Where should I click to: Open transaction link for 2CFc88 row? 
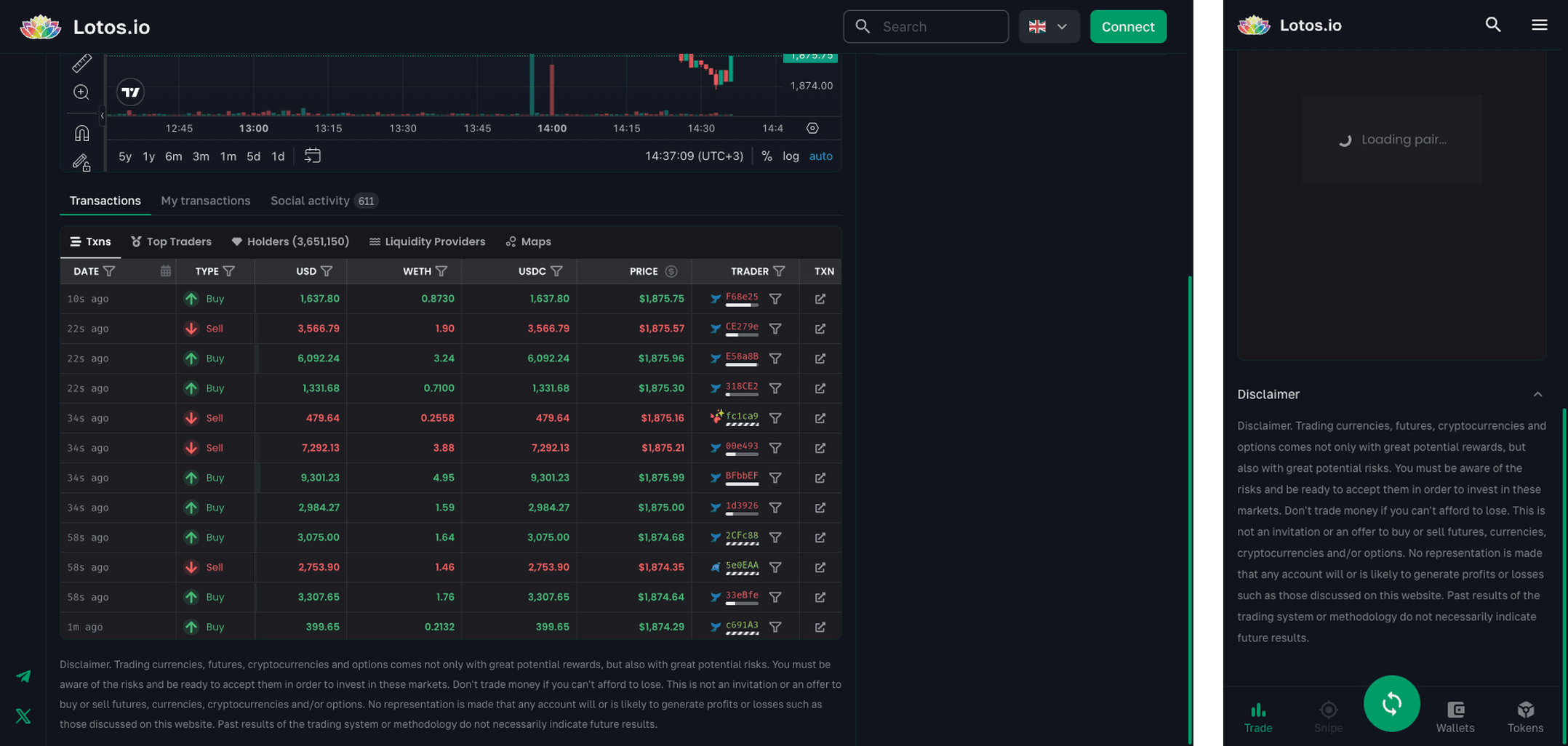(820, 537)
